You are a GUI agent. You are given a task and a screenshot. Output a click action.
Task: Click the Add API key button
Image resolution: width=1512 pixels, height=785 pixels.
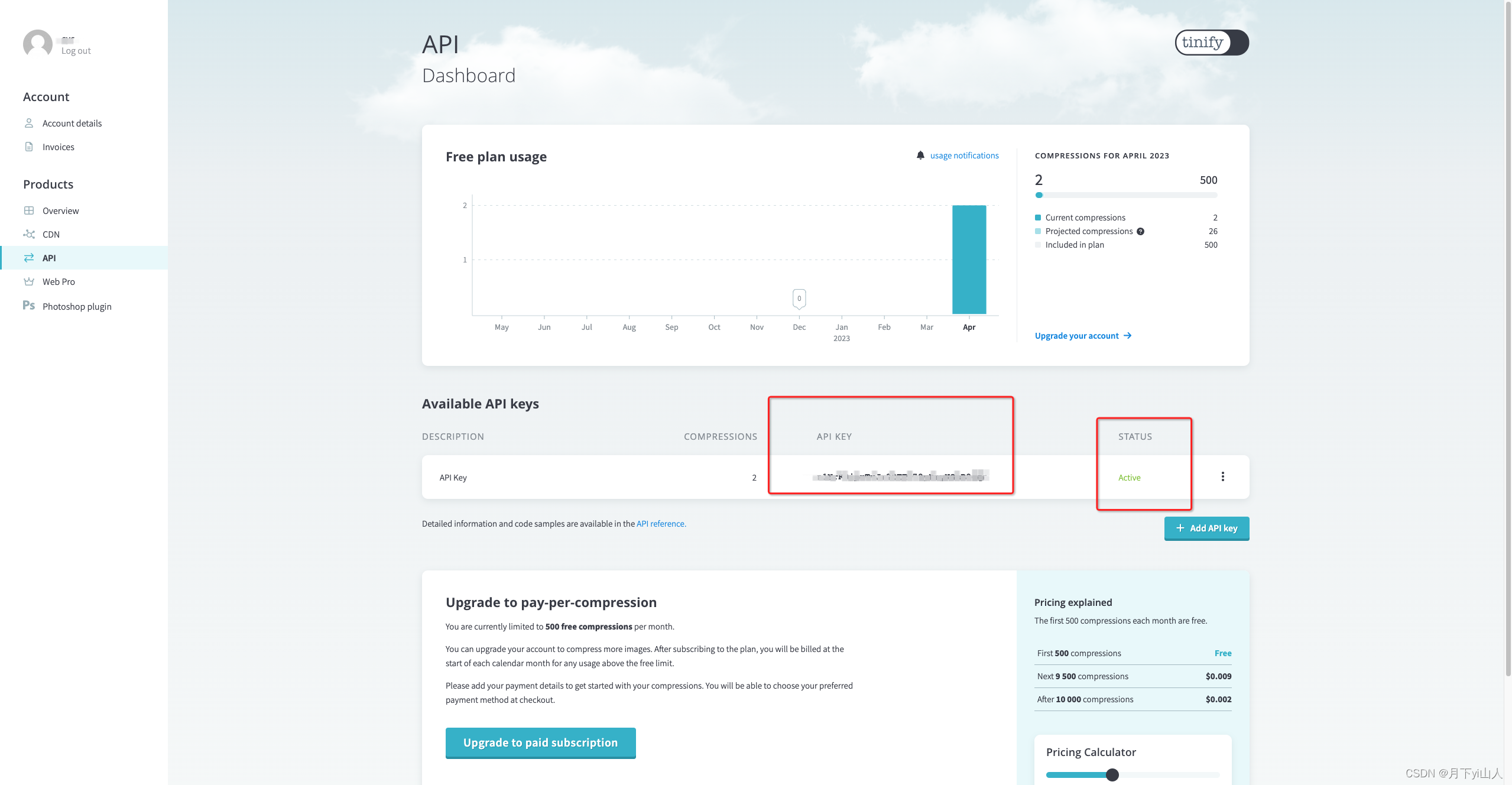tap(1206, 528)
